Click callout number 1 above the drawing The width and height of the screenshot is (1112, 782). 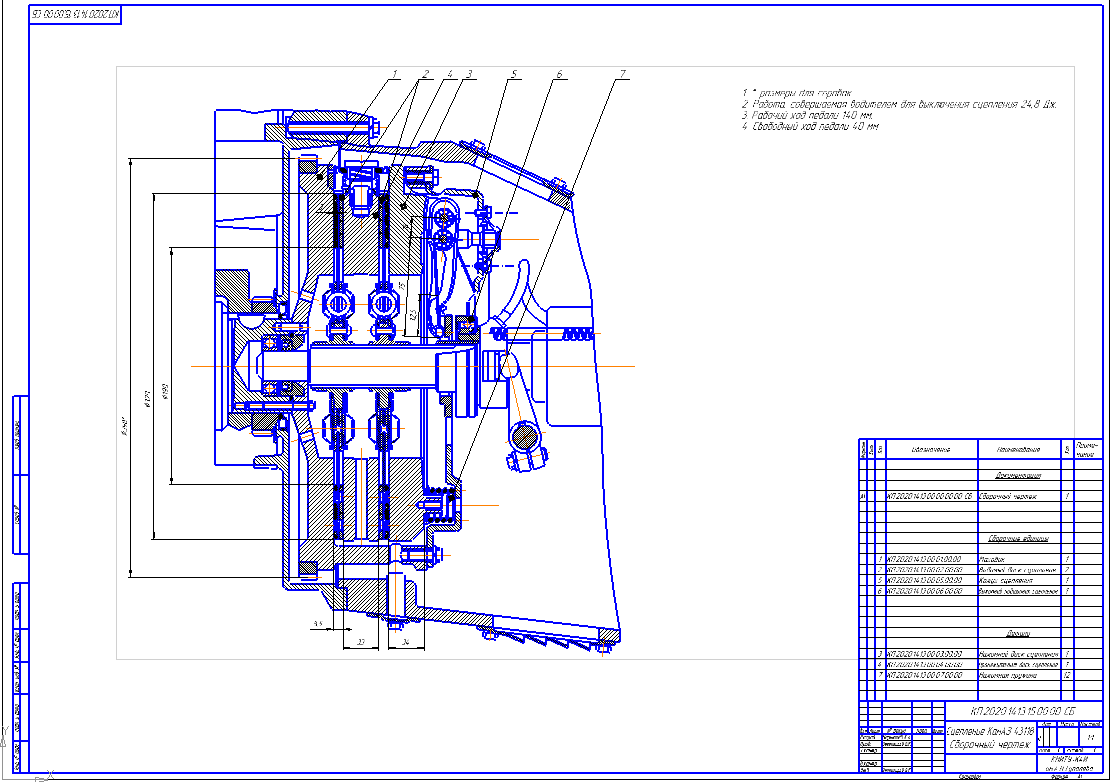[394, 74]
